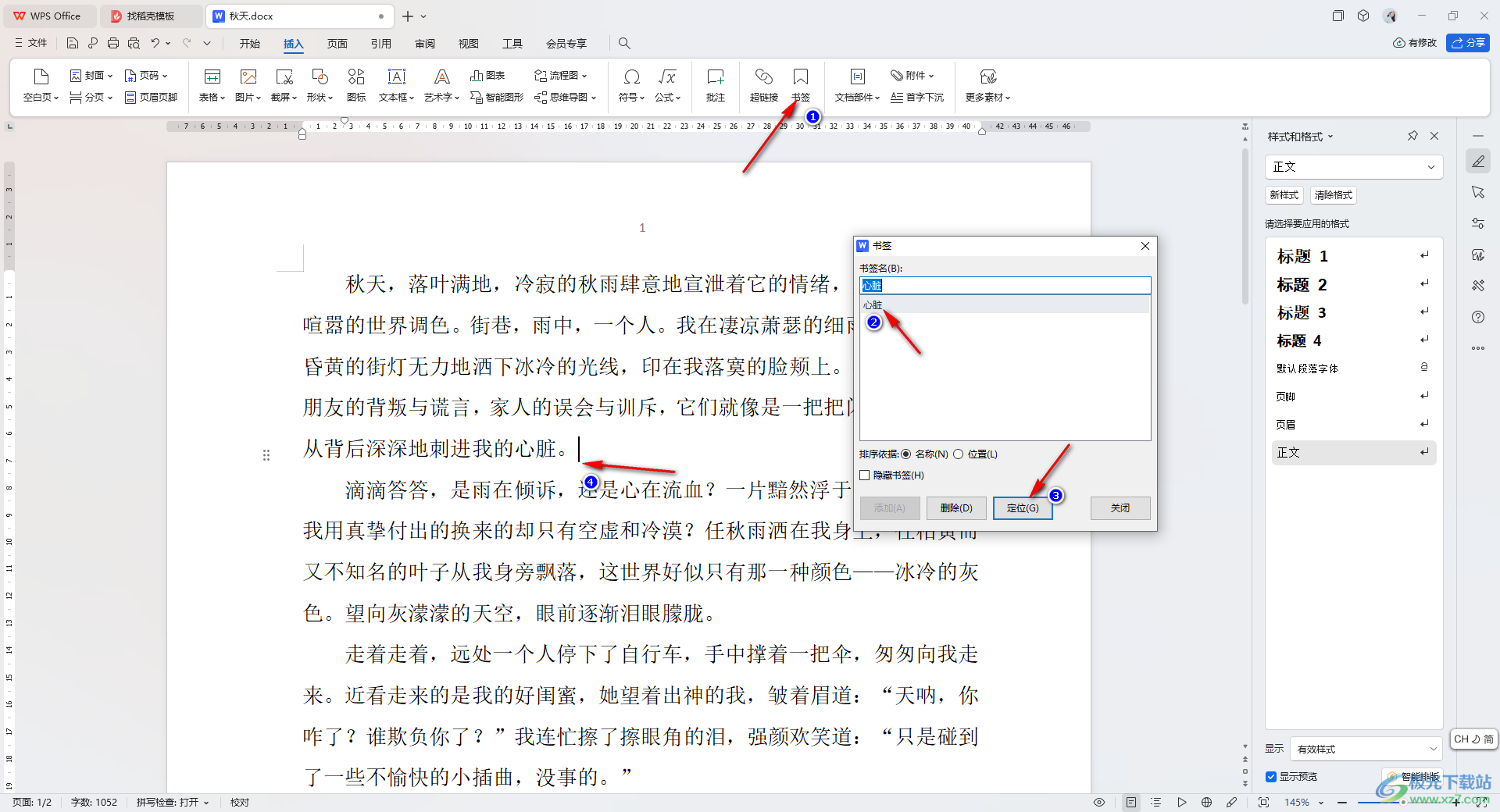The width and height of the screenshot is (1500, 812).
Task: Switch to outline view in status bar
Action: coord(1156,803)
